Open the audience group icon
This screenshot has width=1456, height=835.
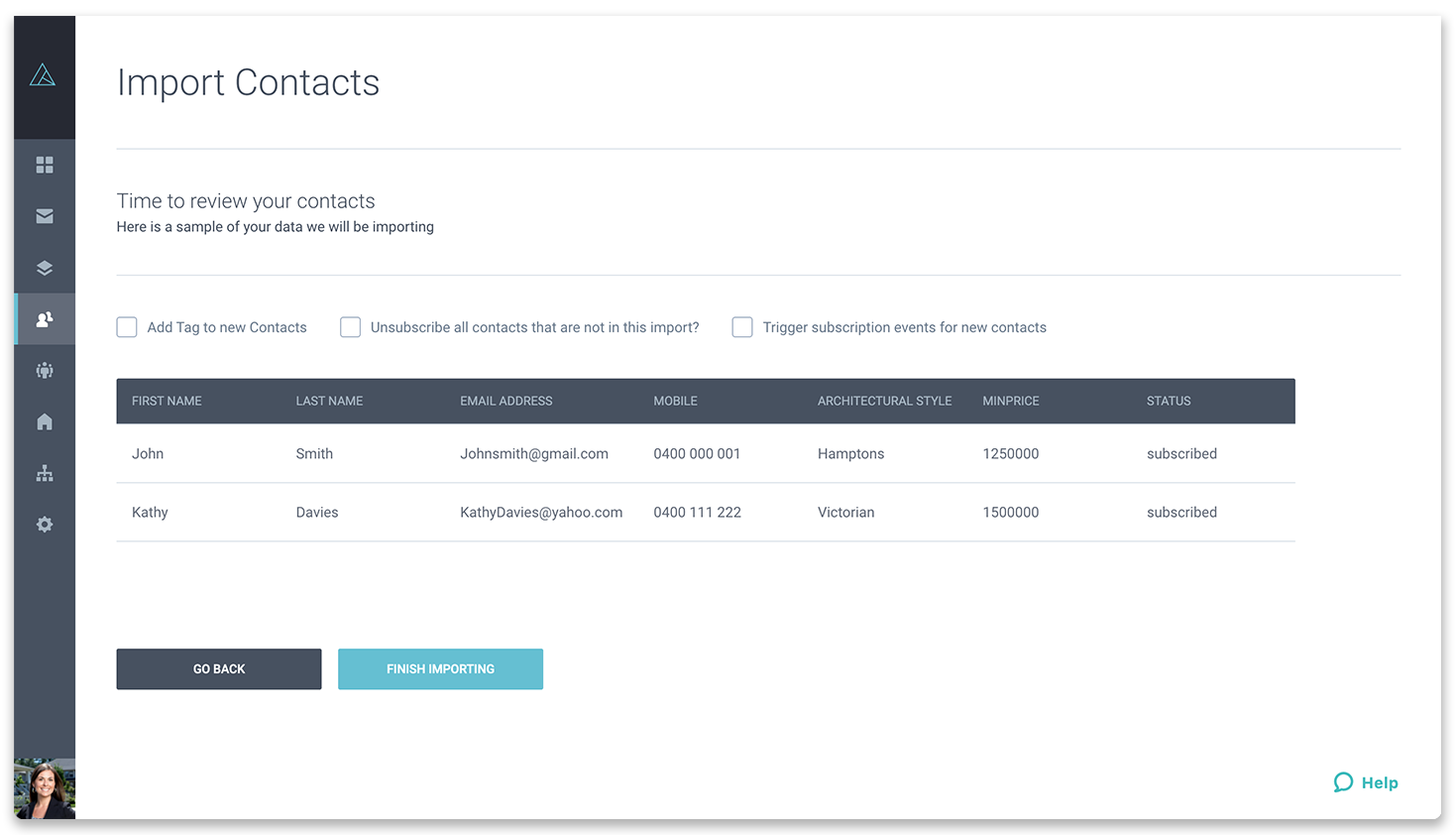click(45, 370)
